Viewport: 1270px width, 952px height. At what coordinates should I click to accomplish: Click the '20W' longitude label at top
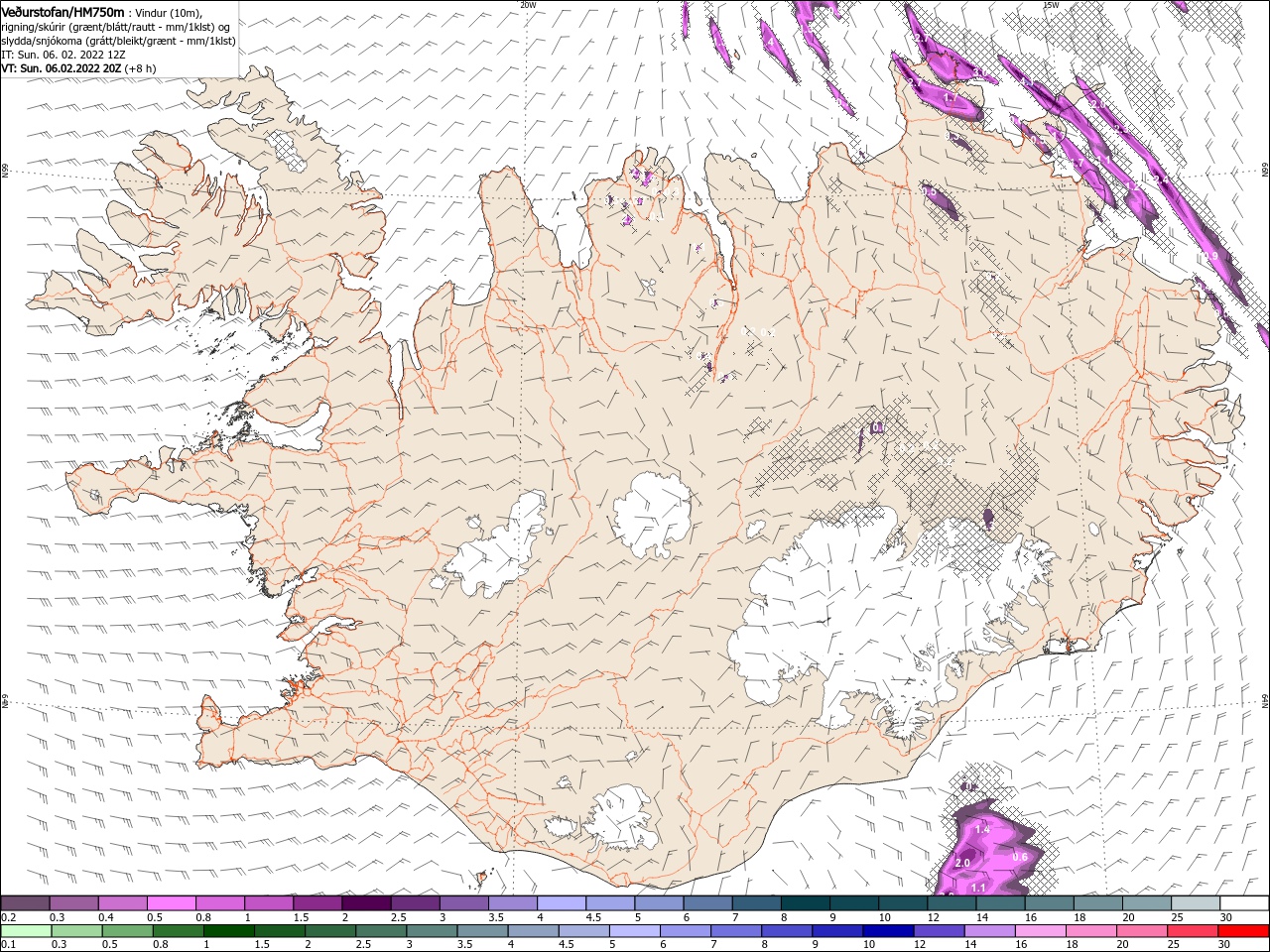(x=528, y=5)
